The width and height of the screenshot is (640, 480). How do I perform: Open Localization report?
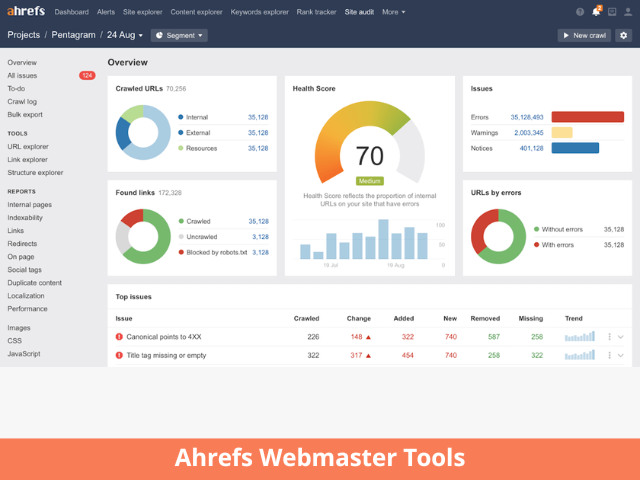[26, 296]
